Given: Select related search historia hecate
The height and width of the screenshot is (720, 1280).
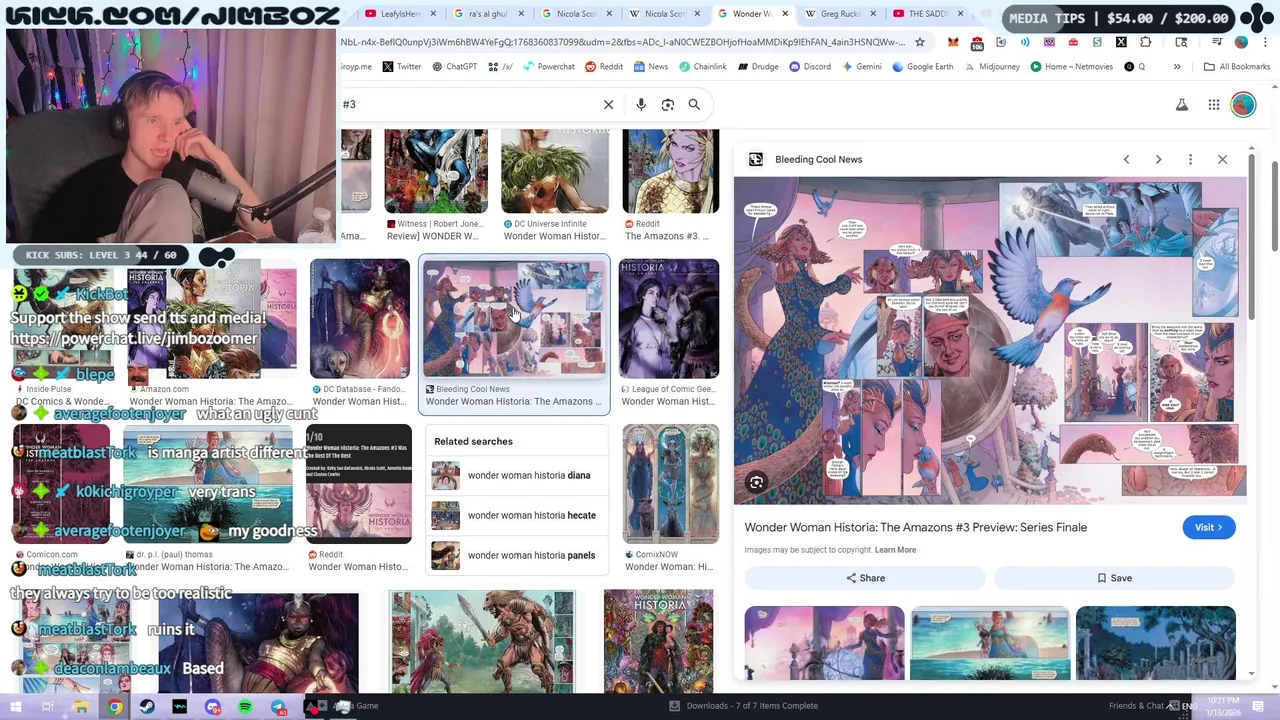Looking at the screenshot, I should coord(518,515).
